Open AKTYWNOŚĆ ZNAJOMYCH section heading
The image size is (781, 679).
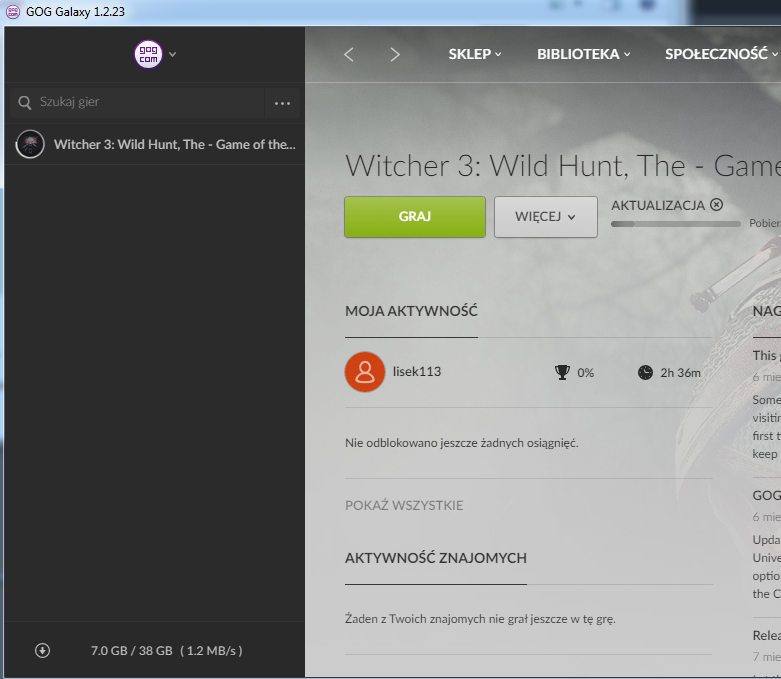(436, 558)
